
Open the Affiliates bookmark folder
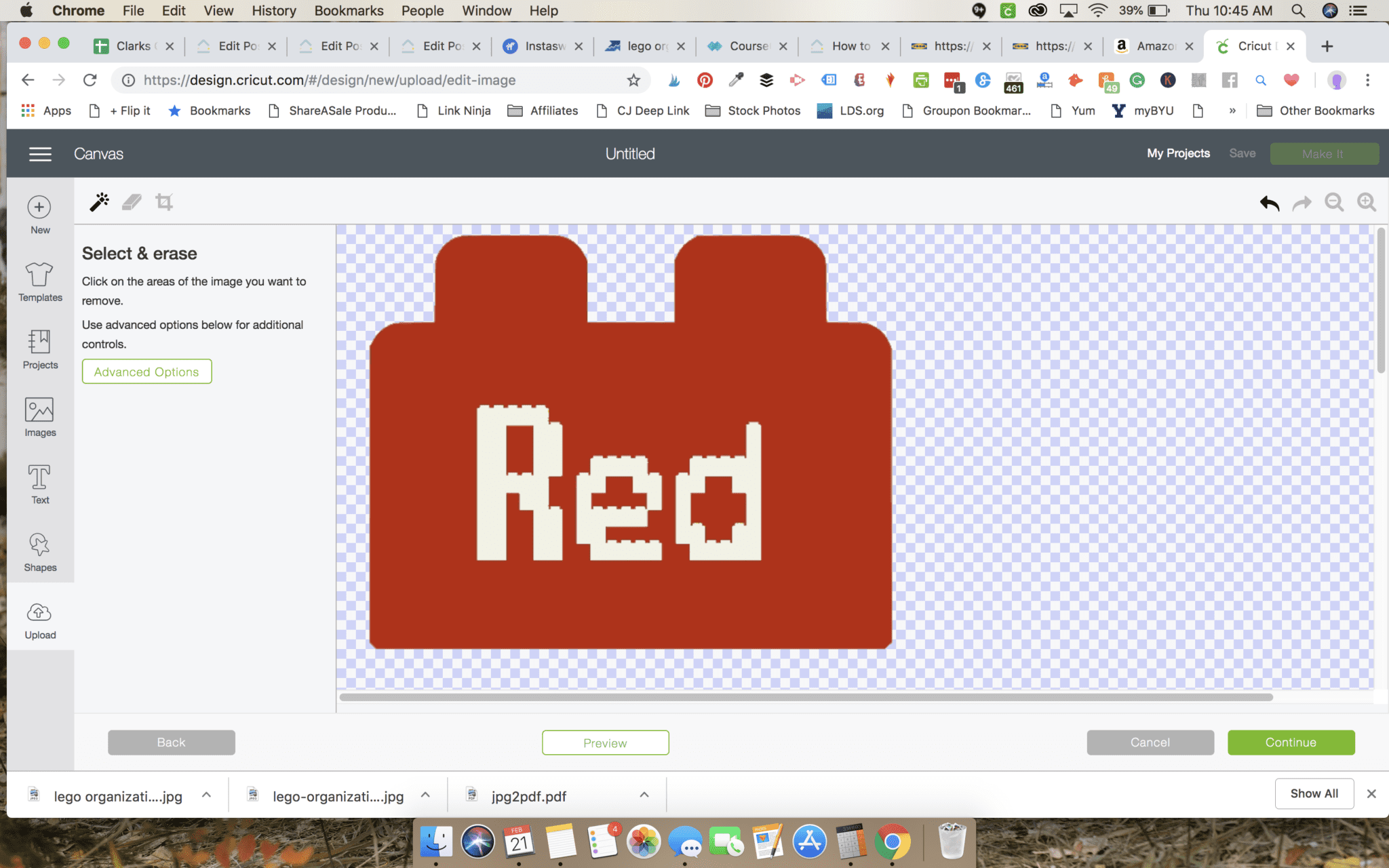tap(543, 111)
